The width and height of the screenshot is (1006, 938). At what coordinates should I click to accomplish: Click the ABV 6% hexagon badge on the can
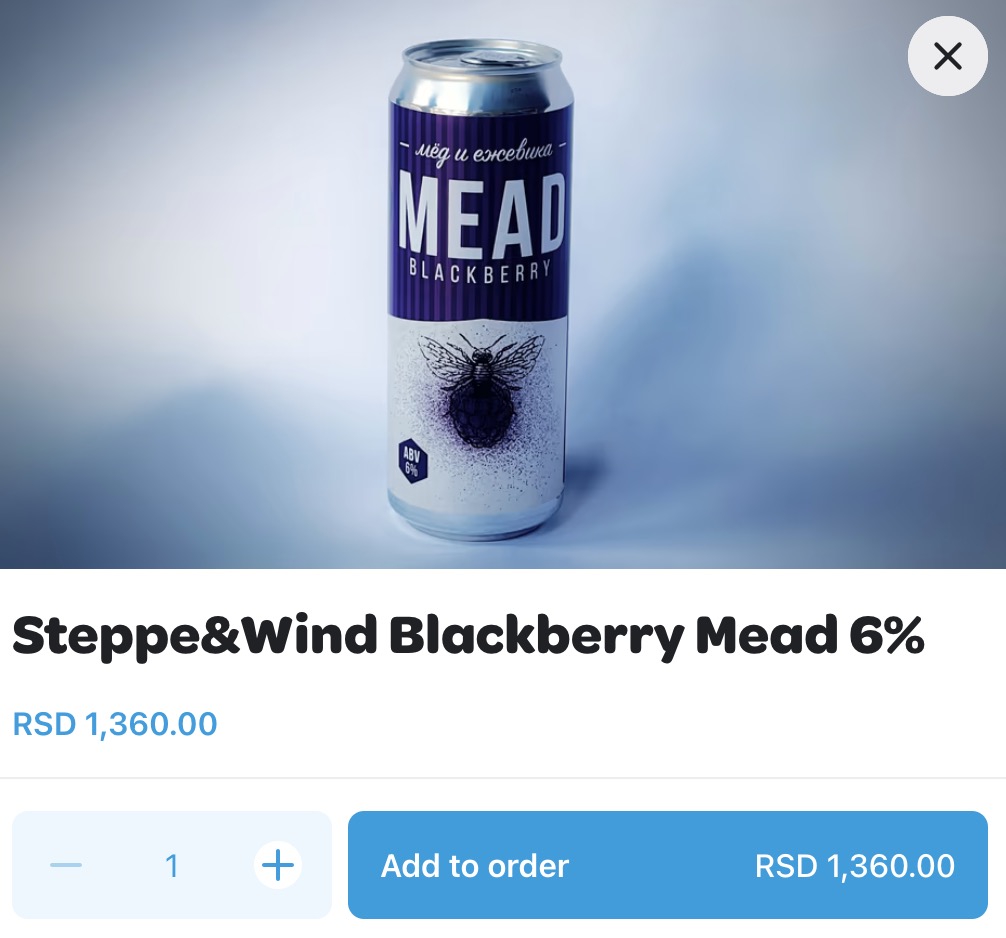(x=412, y=461)
